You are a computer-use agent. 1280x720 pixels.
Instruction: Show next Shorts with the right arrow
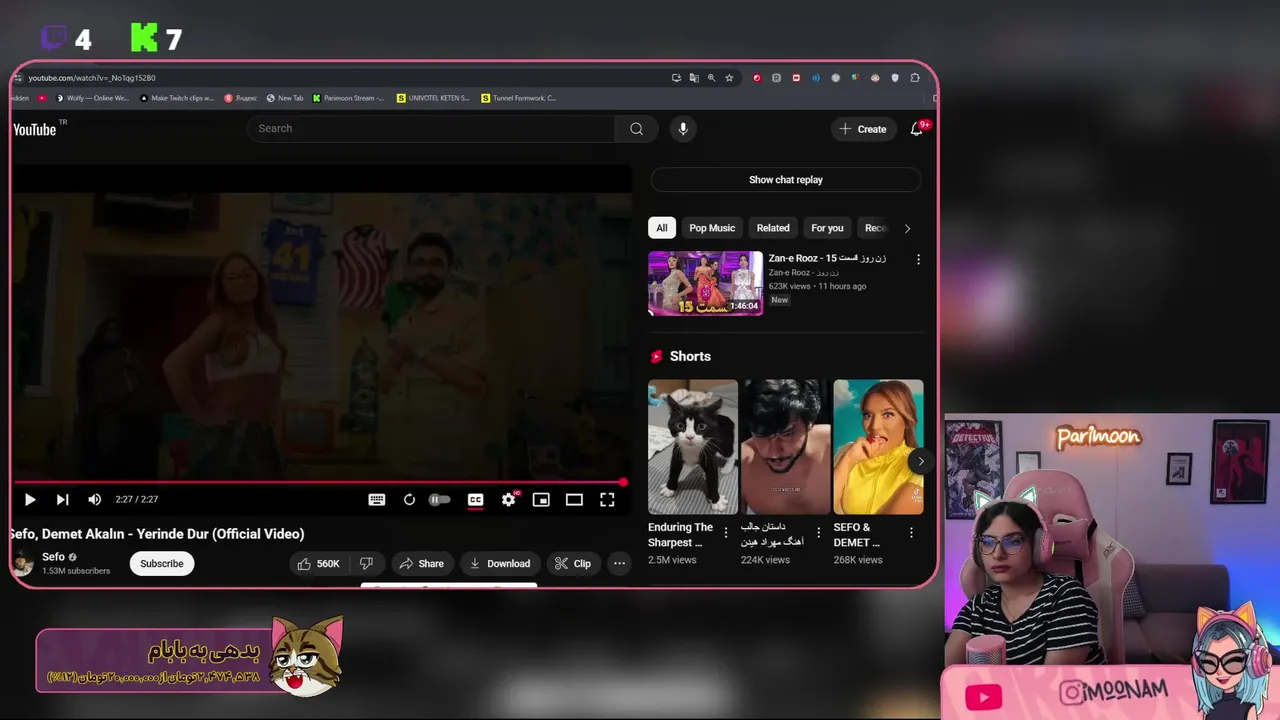[x=920, y=461]
